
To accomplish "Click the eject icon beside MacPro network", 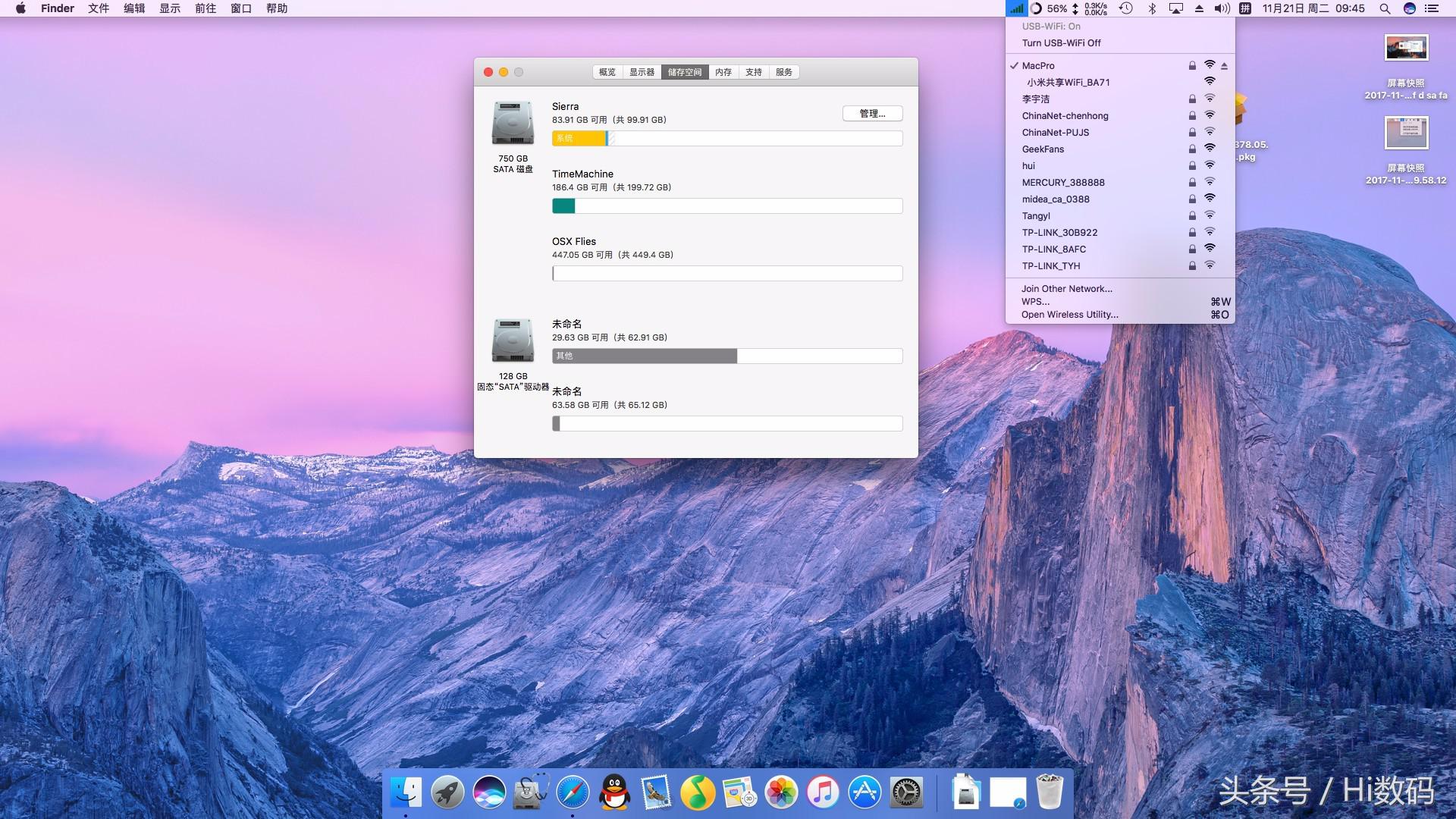I will coord(1224,66).
